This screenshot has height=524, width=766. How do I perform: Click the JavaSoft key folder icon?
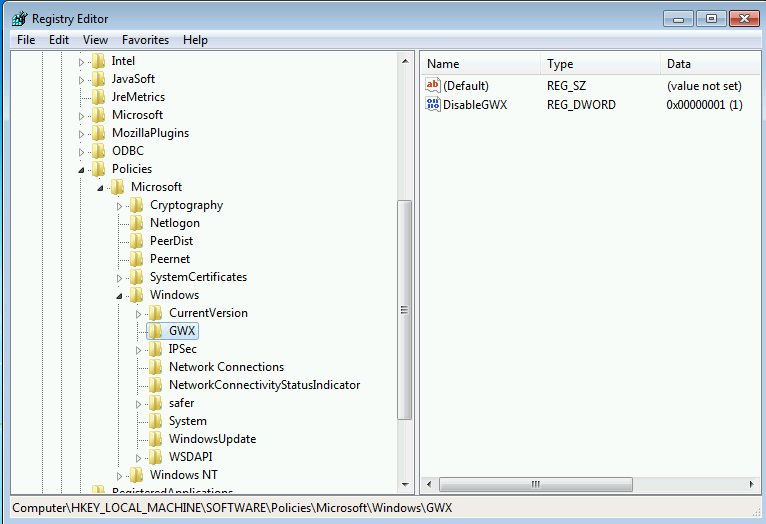click(98, 79)
